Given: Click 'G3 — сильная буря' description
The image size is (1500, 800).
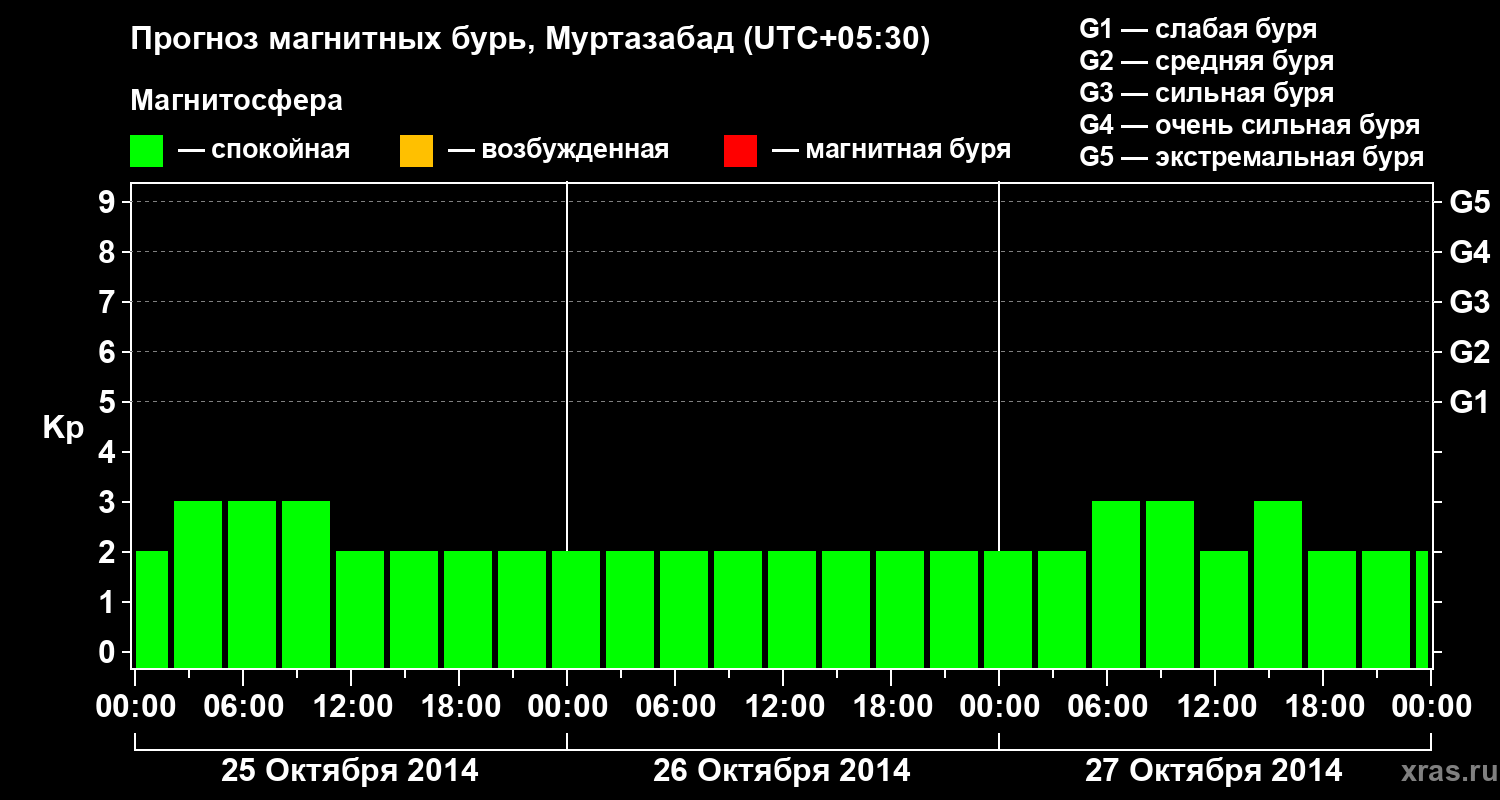Looking at the screenshot, I should (1206, 93).
